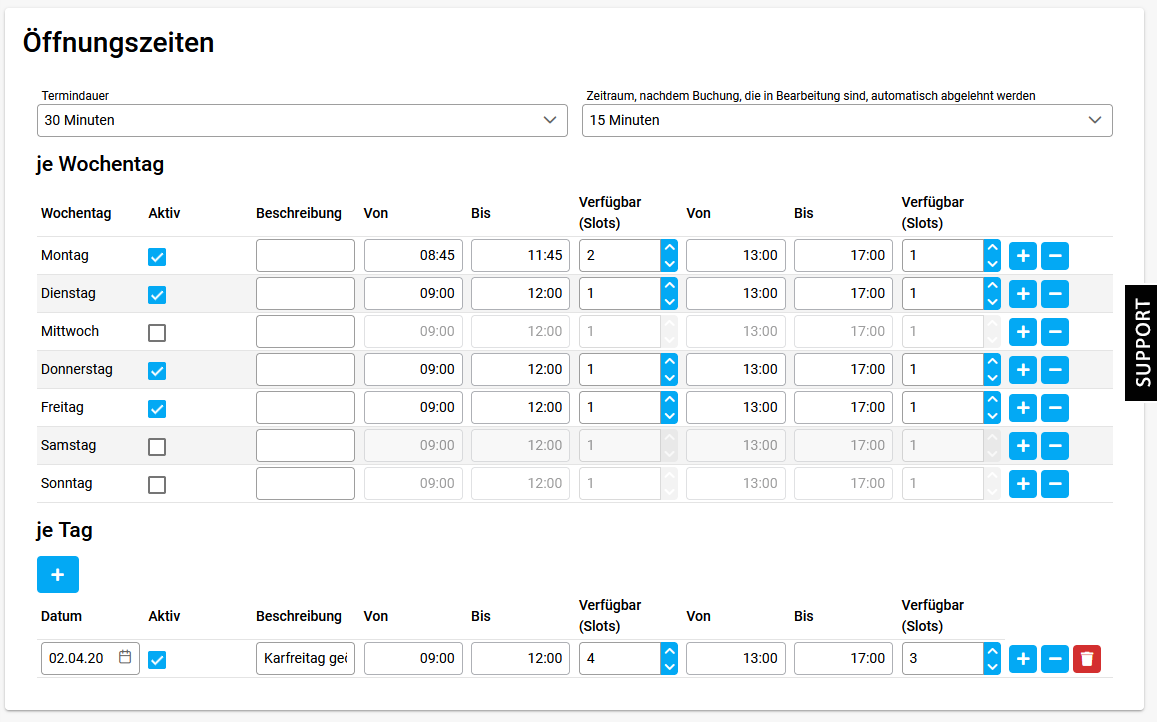Remove a time slot from Dienstag row
The image size is (1157, 722).
point(1054,294)
